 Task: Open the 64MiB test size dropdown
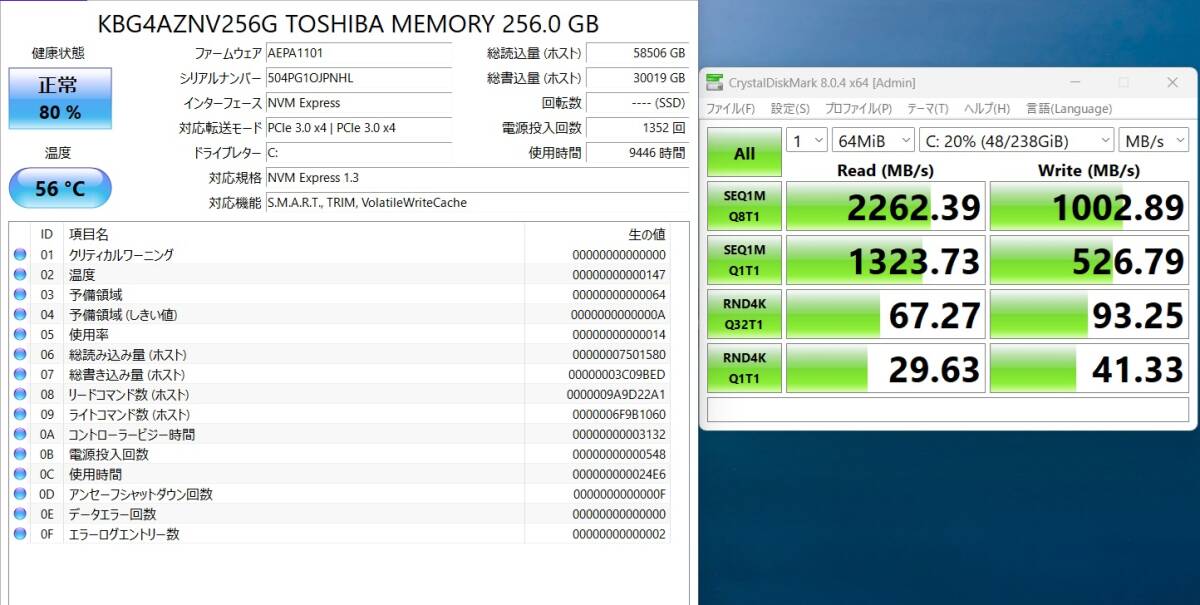click(873, 141)
